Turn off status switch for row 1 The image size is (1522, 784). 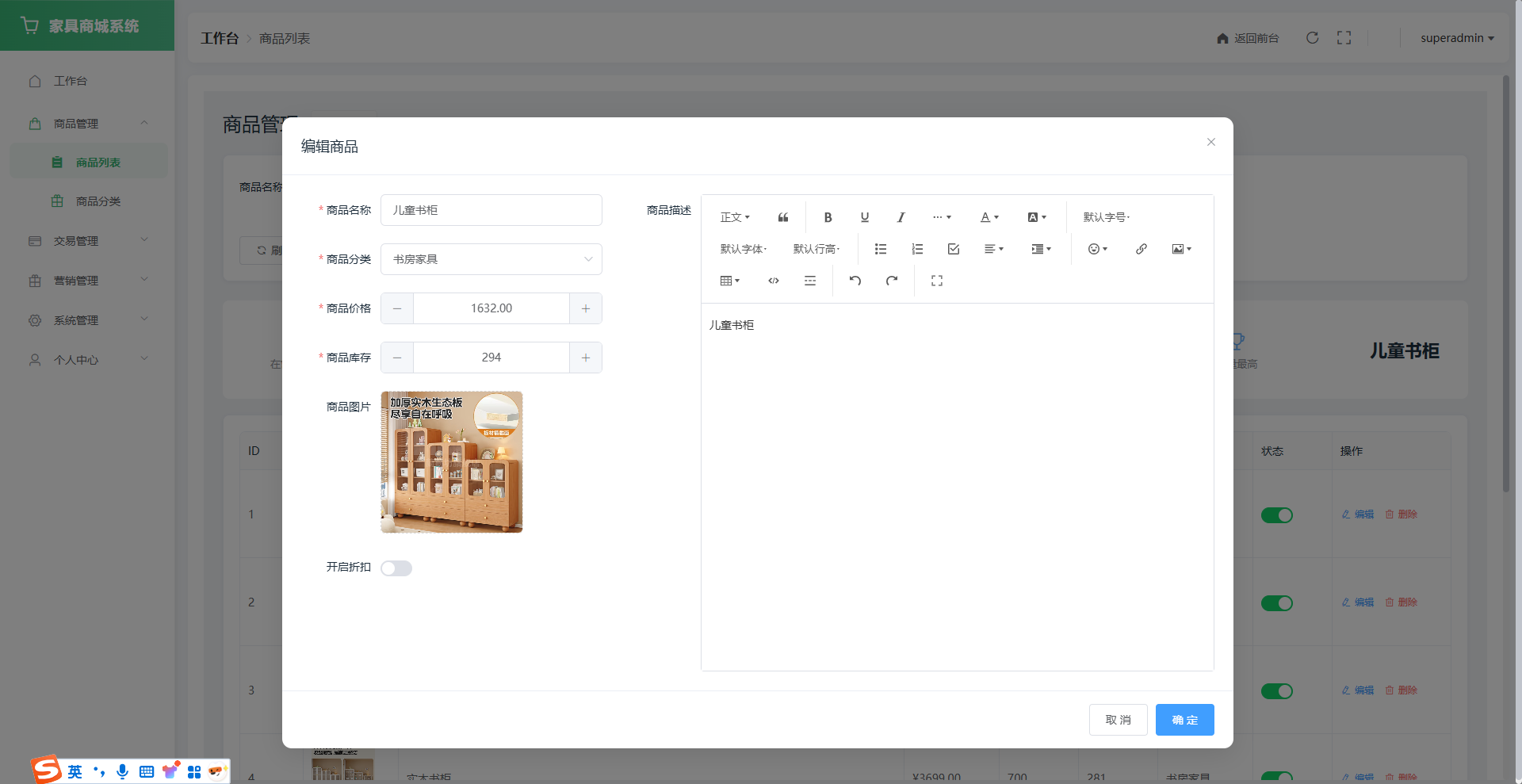click(x=1276, y=515)
